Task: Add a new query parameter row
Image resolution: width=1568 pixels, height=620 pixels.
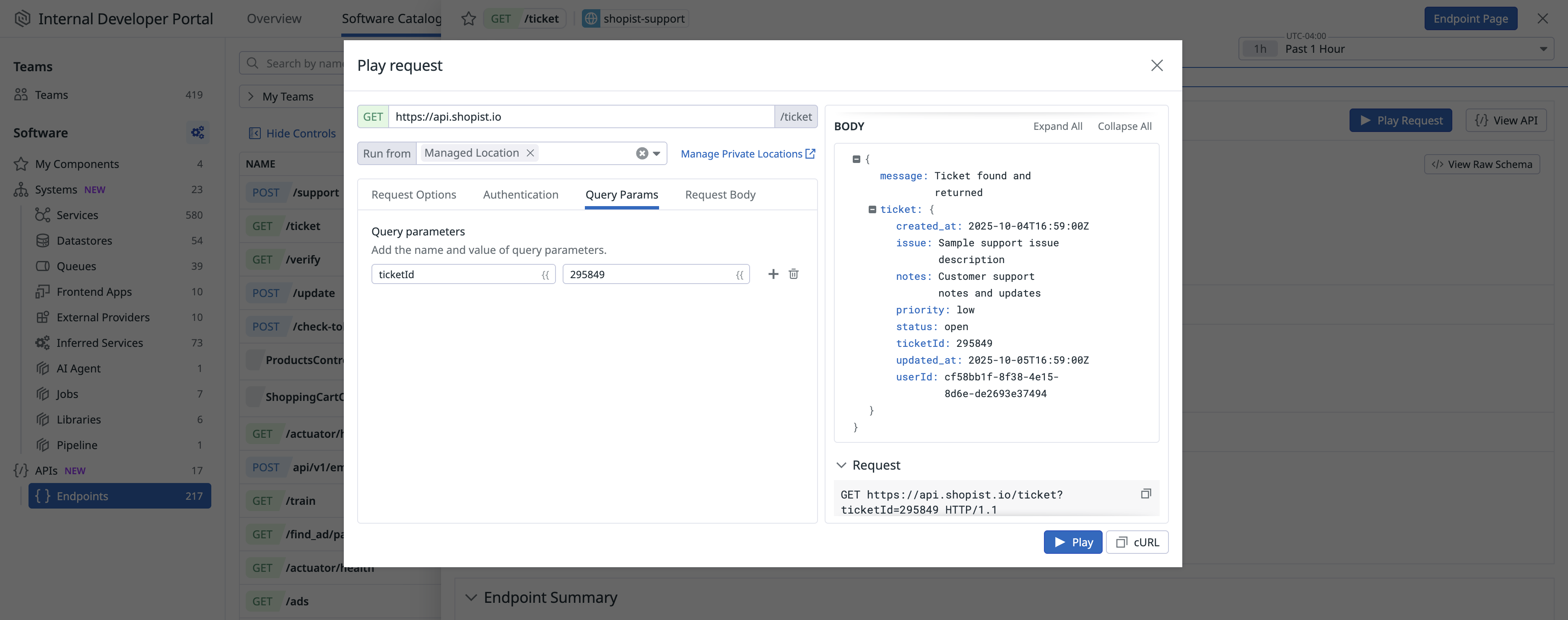Action: (773, 274)
